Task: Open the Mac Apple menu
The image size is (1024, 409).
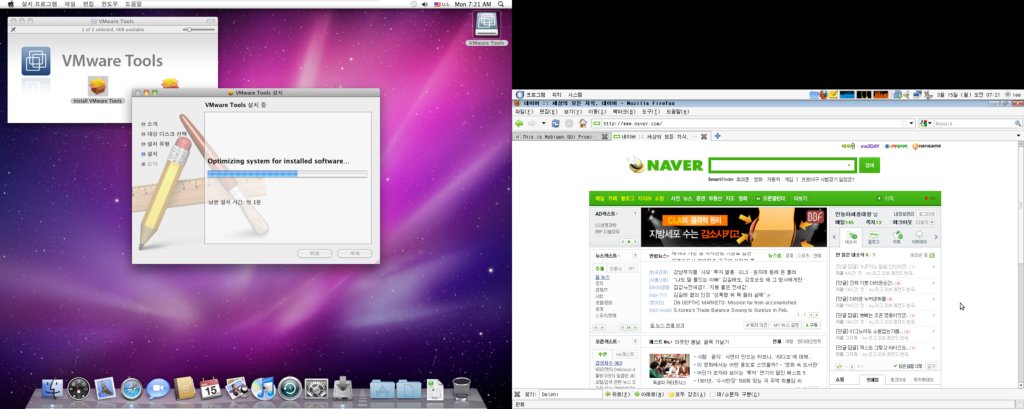Action: [x=10, y=4]
